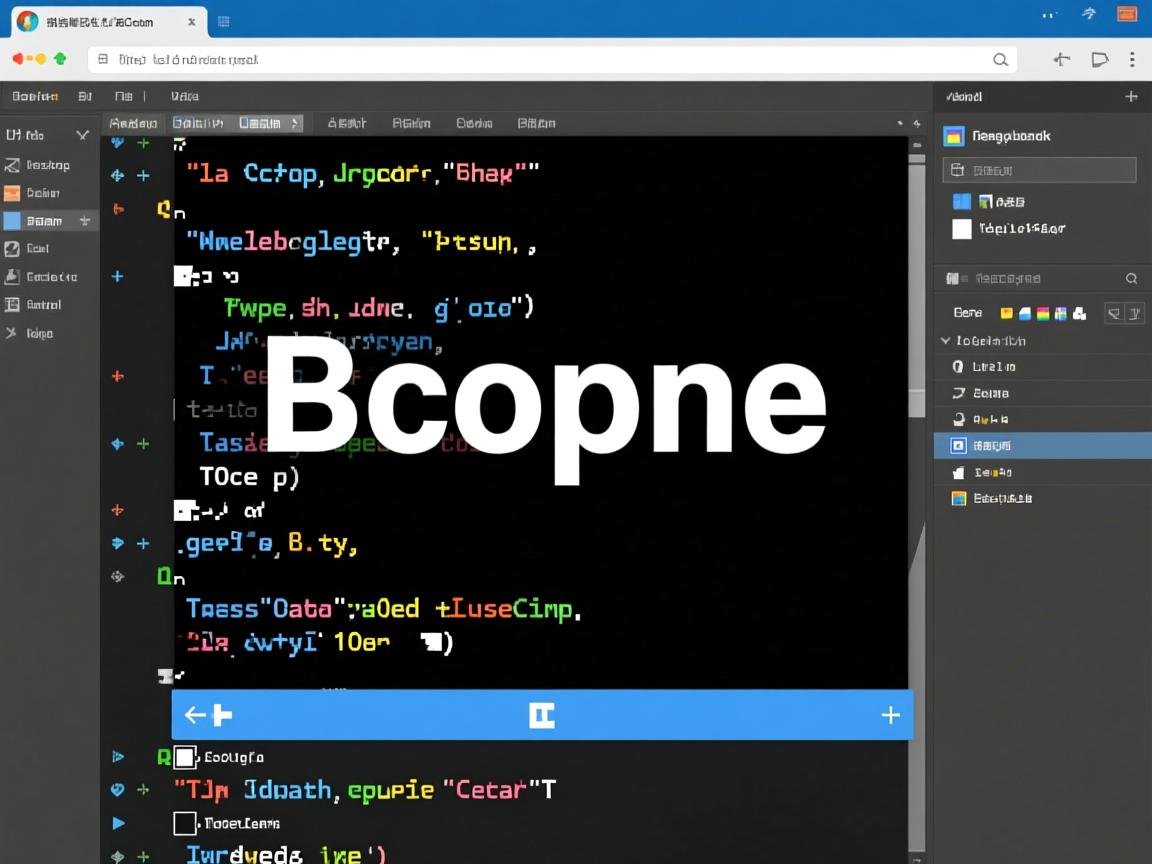
Task: Click the search magnifier in the address bar
Action: tap(1000, 60)
